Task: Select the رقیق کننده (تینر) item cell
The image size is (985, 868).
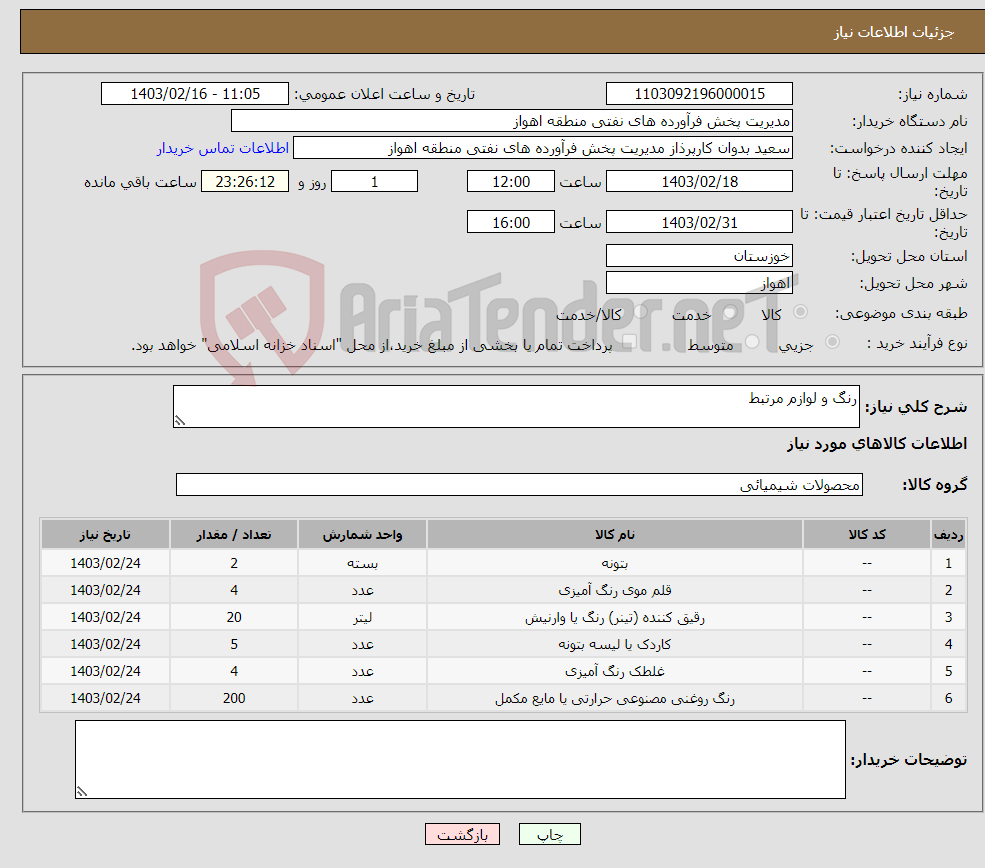Action: coord(615,617)
